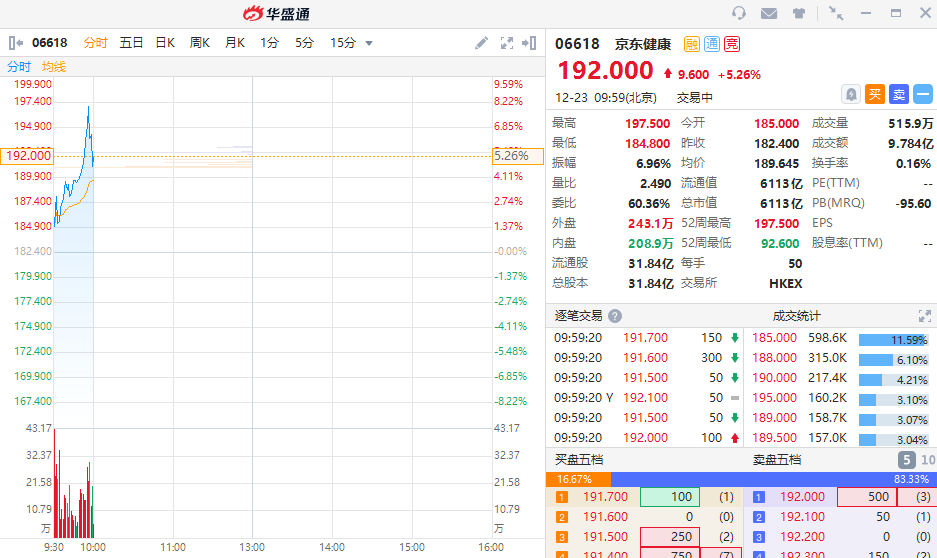This screenshot has height=558, width=937.
Task: Expand chart to fullscreen icon
Action: 506,43
